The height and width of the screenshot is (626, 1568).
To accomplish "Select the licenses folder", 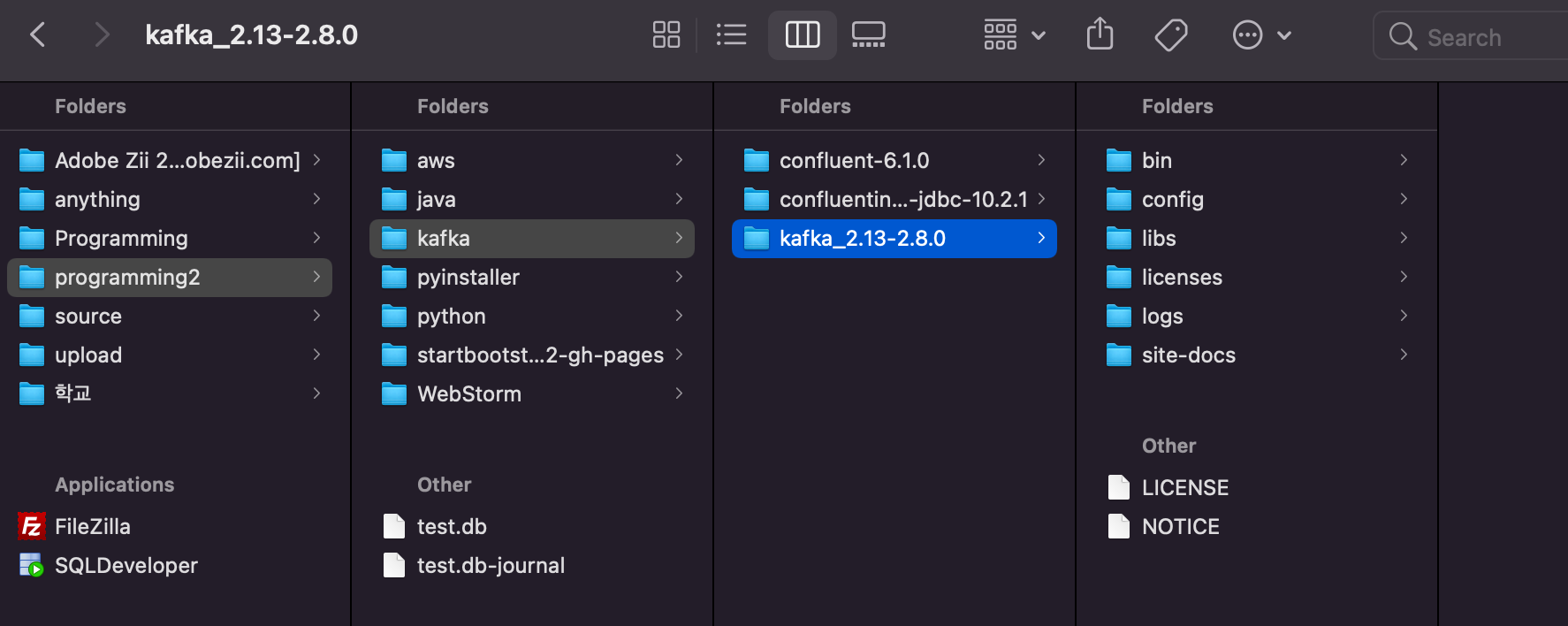I will tap(1257, 277).
